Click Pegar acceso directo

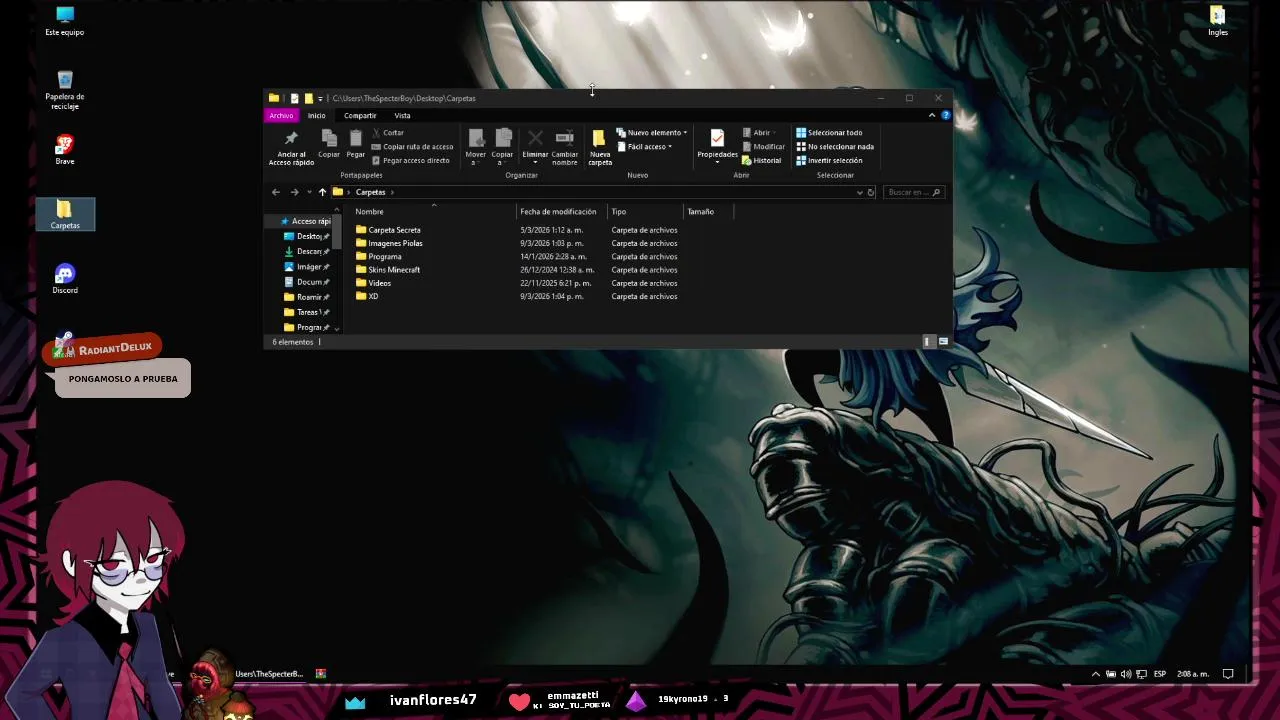click(410, 160)
